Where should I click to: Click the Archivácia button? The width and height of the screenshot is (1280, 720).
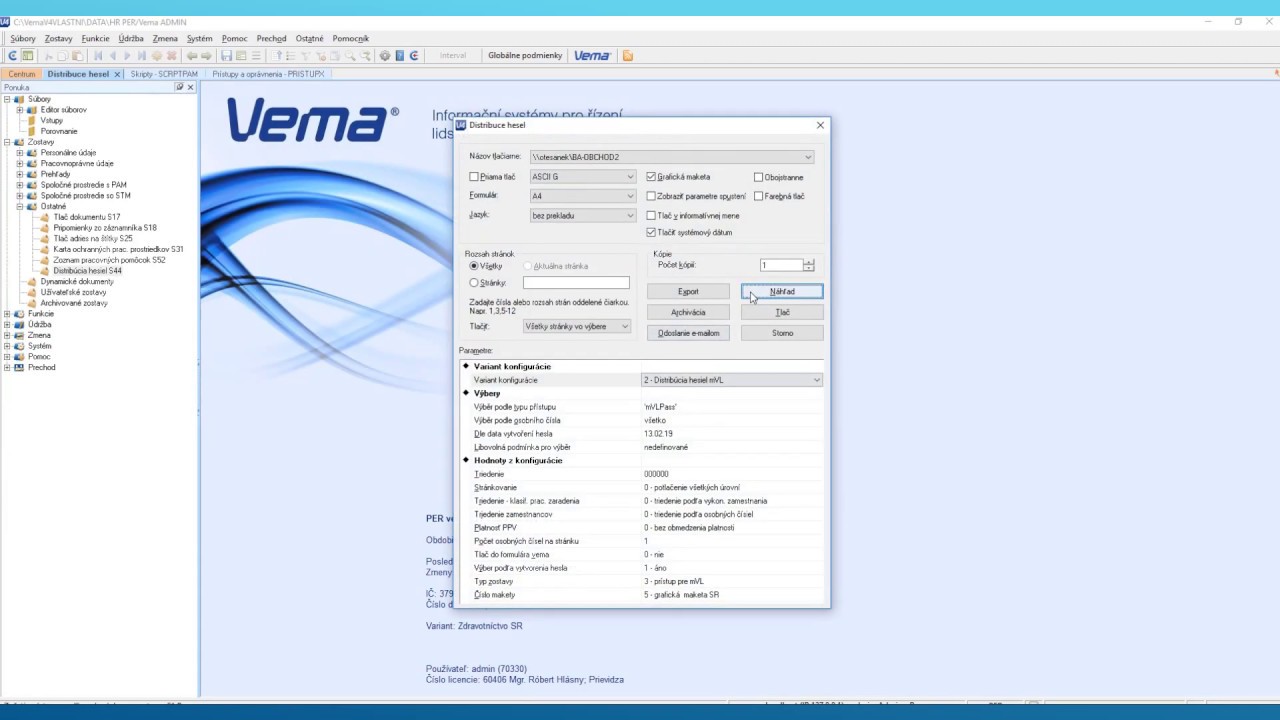coord(688,312)
